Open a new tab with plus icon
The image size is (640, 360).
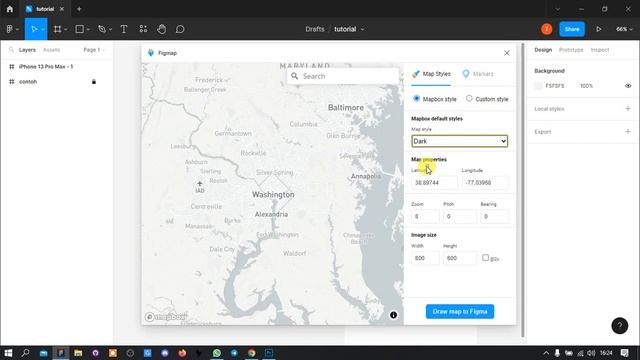tap(79, 9)
